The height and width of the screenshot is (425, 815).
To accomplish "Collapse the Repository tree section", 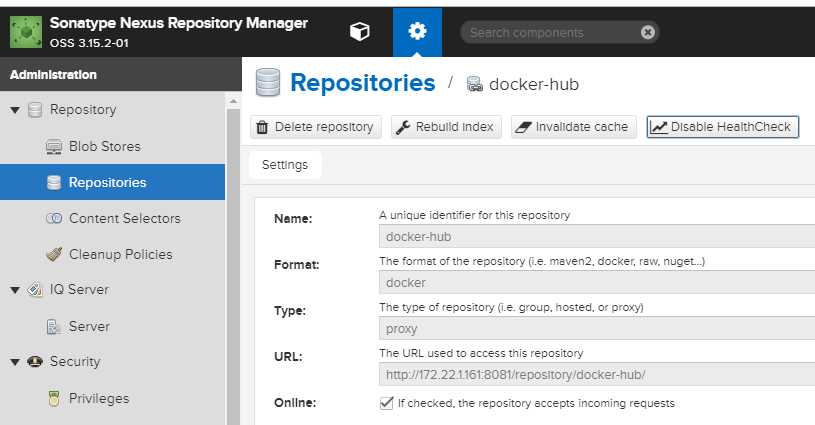I will click(15, 110).
